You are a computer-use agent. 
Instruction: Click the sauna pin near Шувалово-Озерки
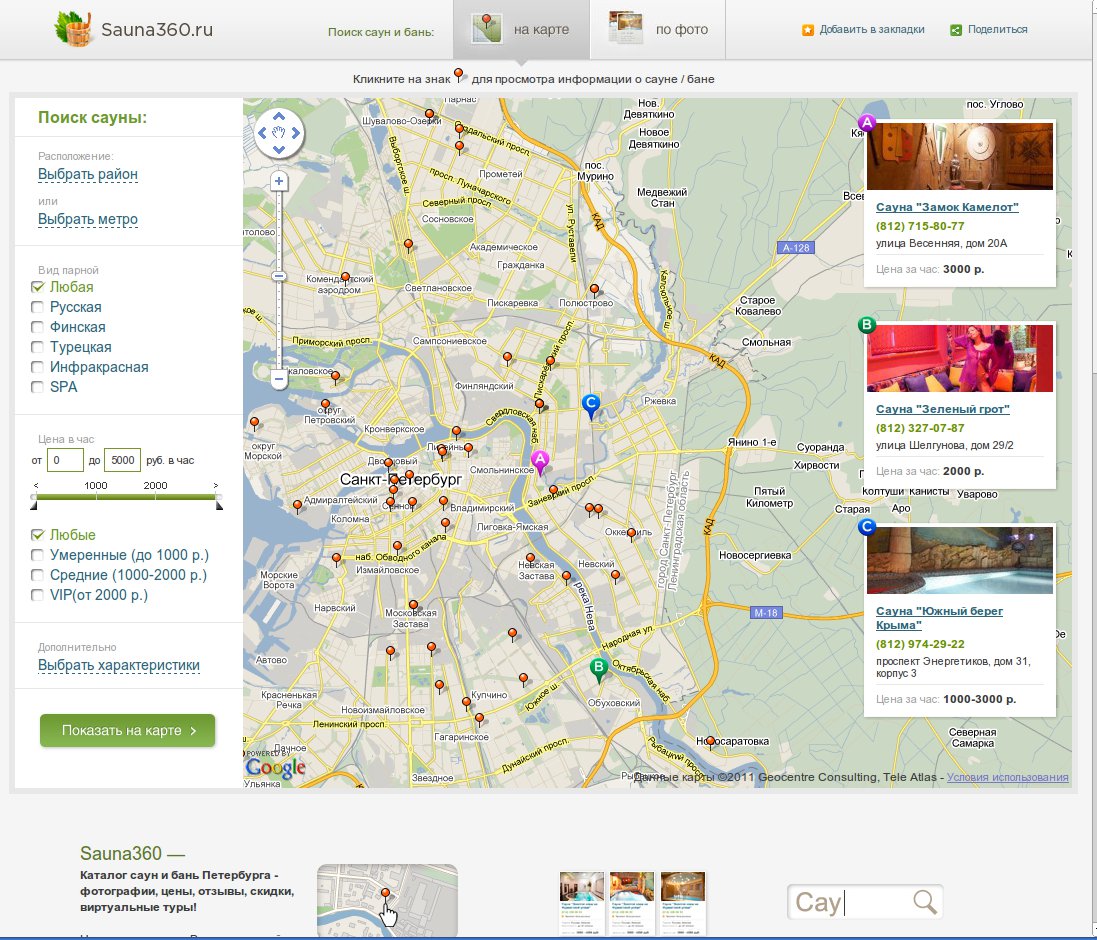[x=430, y=115]
